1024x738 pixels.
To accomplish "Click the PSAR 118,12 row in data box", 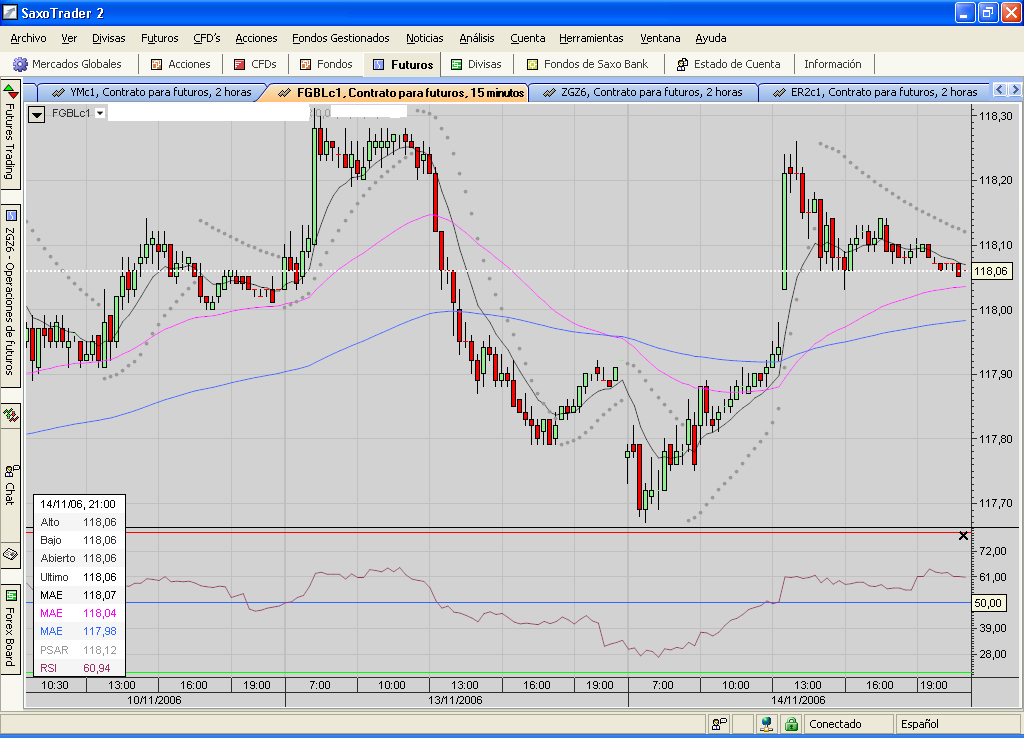I will pos(78,650).
